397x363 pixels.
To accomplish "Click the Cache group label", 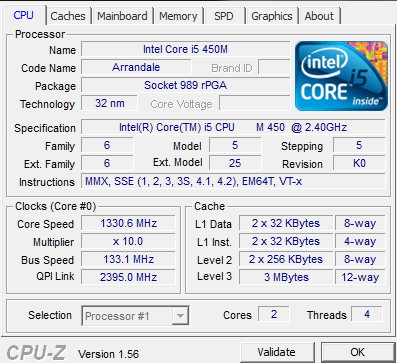I will point(210,206).
